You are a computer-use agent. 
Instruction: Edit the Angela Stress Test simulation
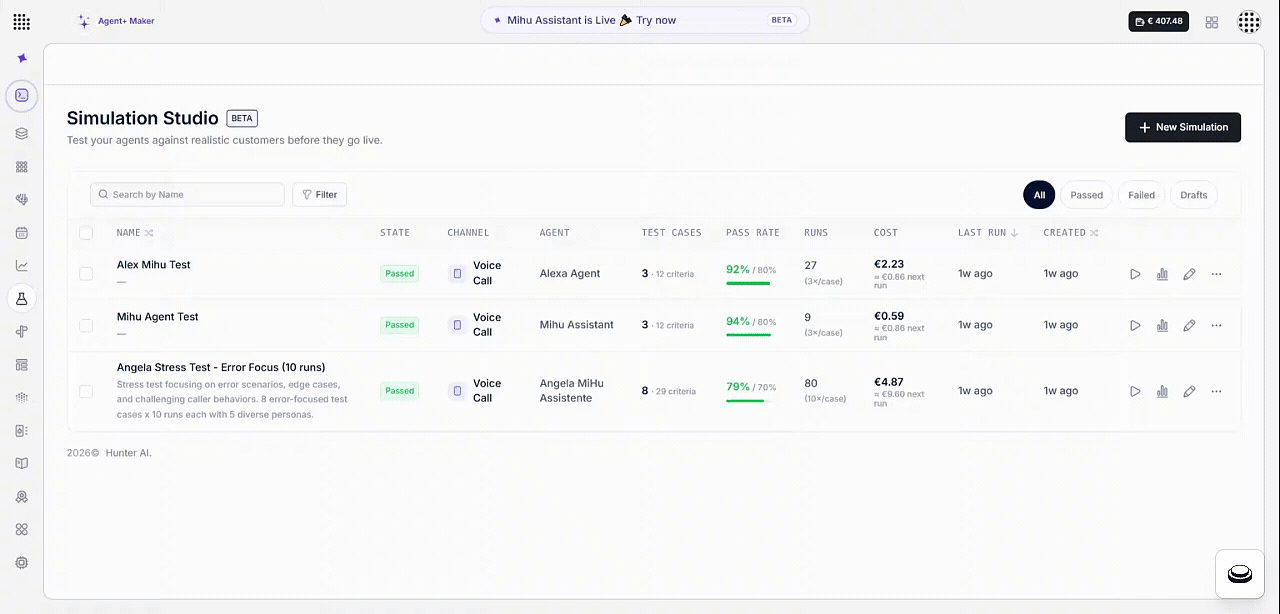pyautogui.click(x=1189, y=391)
